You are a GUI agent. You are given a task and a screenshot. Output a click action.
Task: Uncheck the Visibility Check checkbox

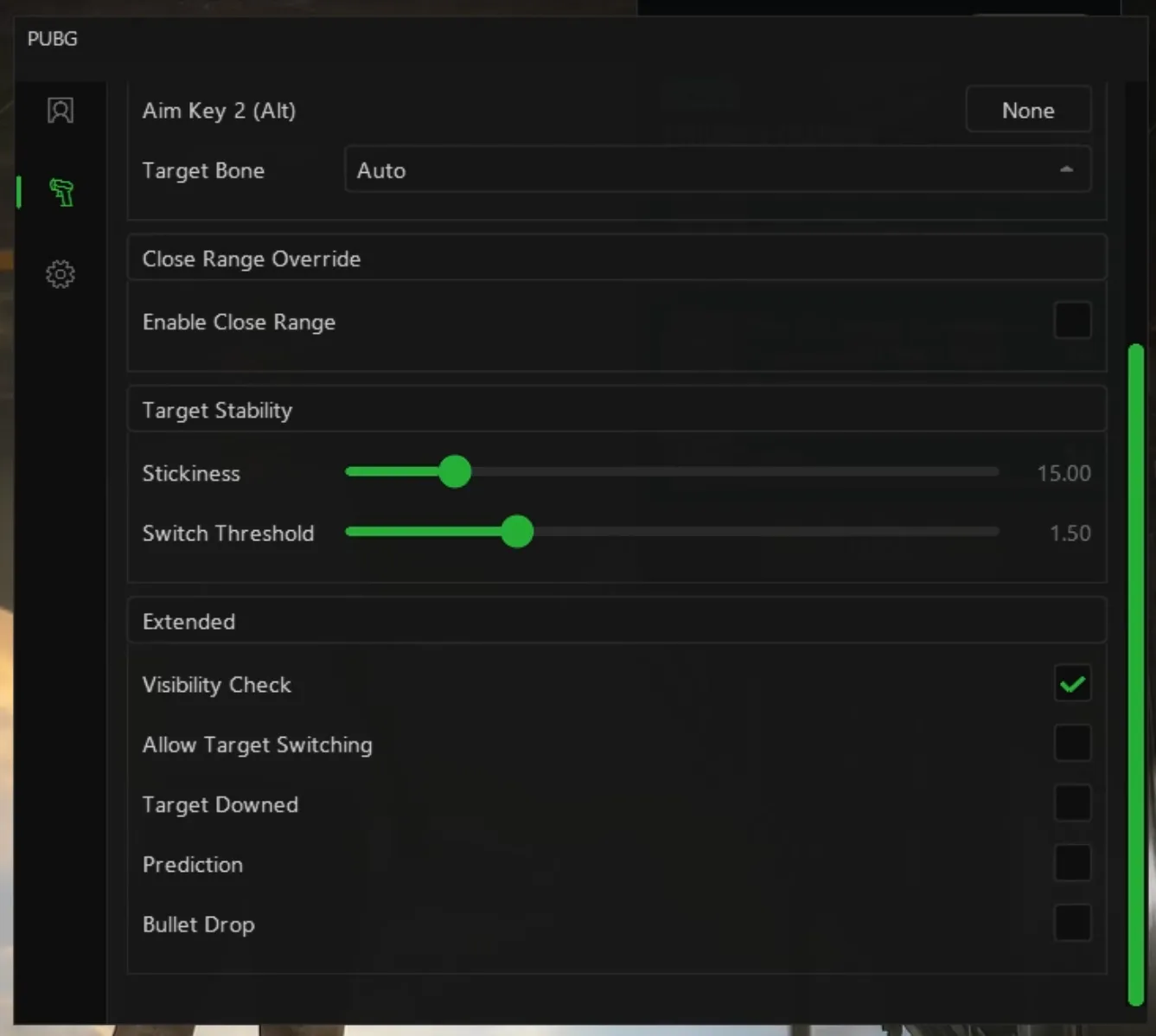tap(1072, 684)
